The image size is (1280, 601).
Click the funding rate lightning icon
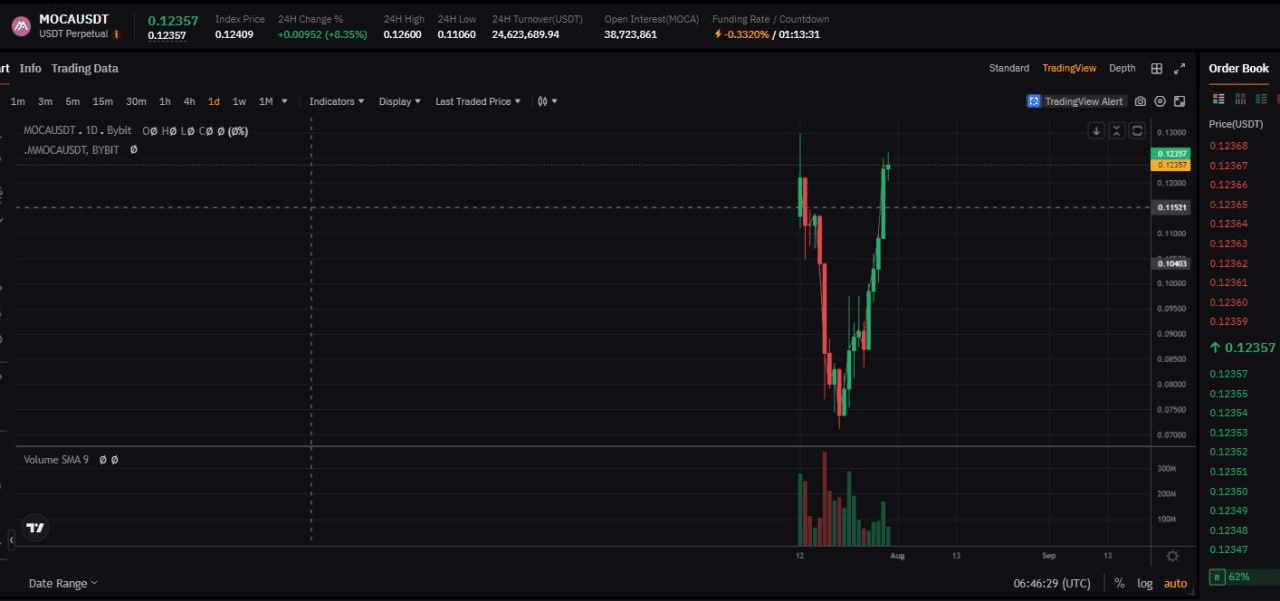pyautogui.click(x=718, y=34)
